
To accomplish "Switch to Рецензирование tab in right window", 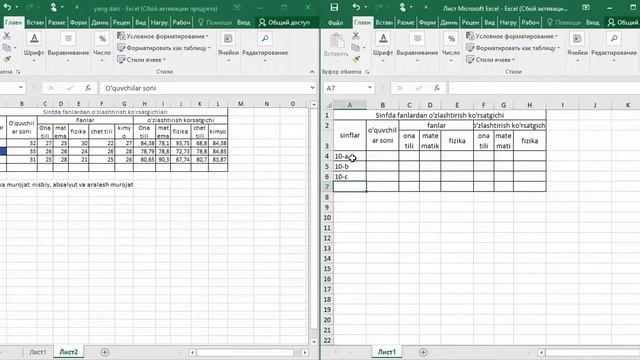I will [x=471, y=22].
